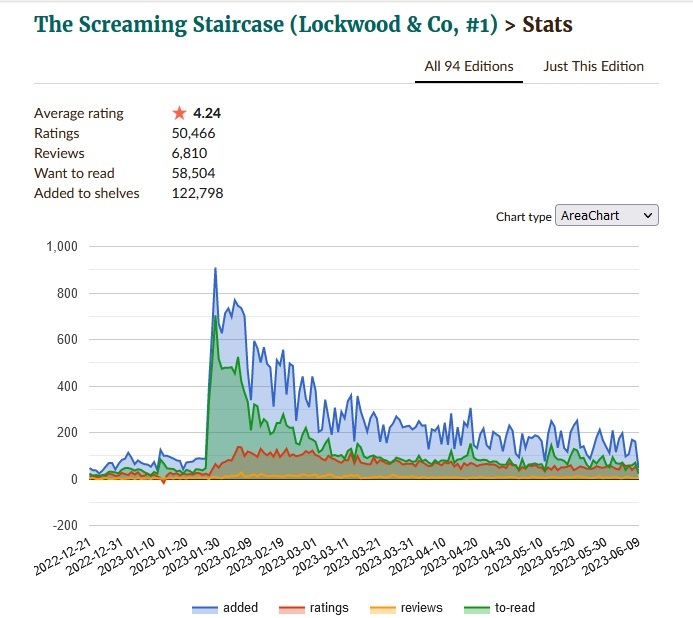Image resolution: width=693 pixels, height=618 pixels.
Task: Click the orange 'reviews' legend swatch
Action: 383,608
